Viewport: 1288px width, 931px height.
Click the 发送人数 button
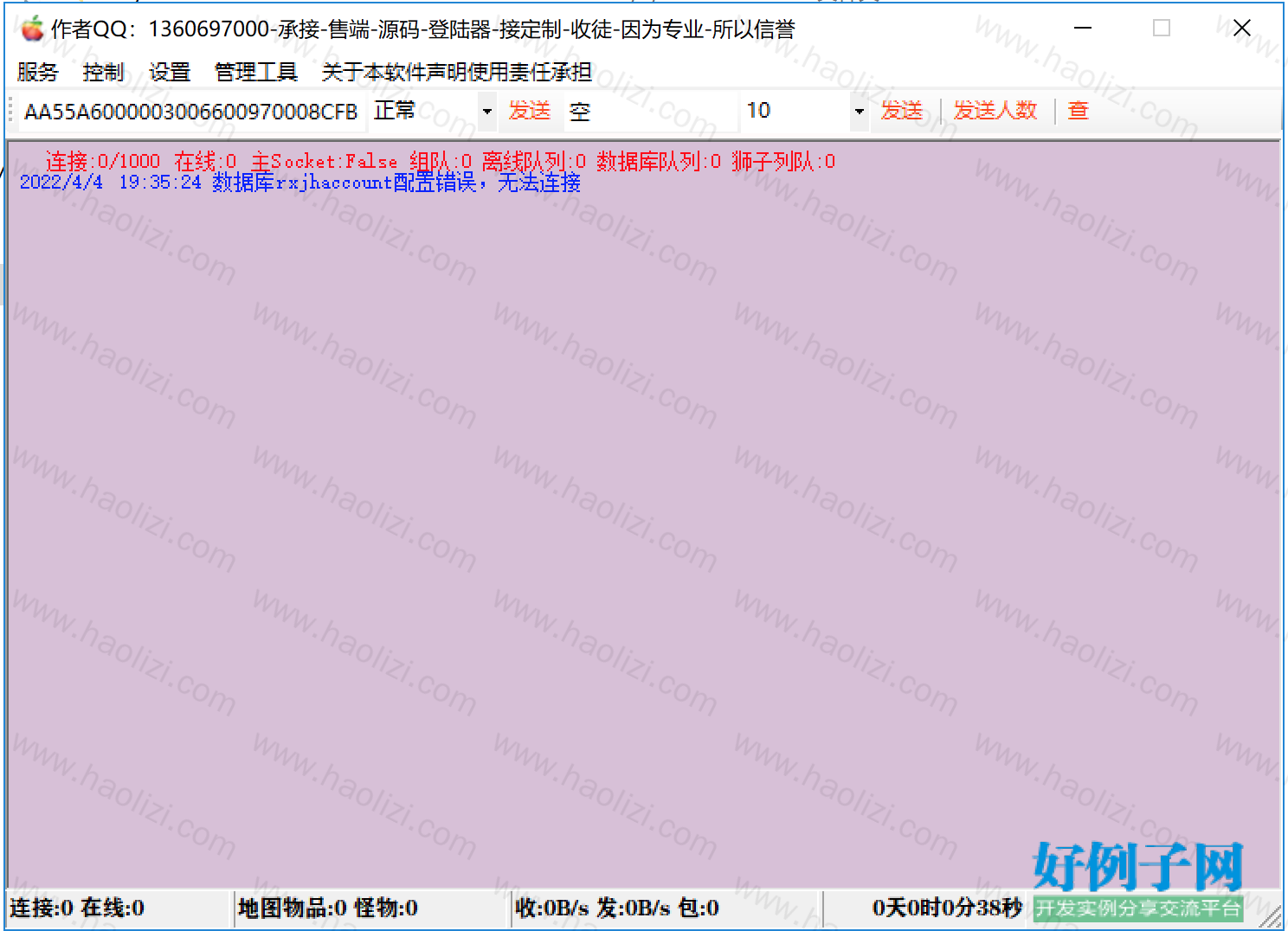click(x=995, y=111)
